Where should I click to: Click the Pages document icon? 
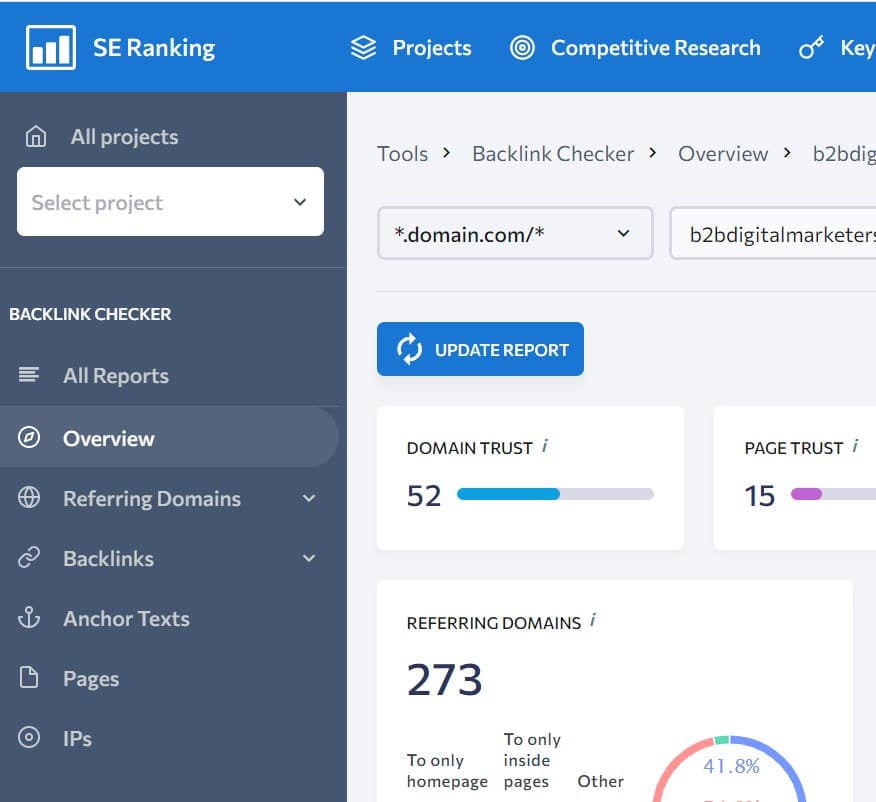point(28,677)
